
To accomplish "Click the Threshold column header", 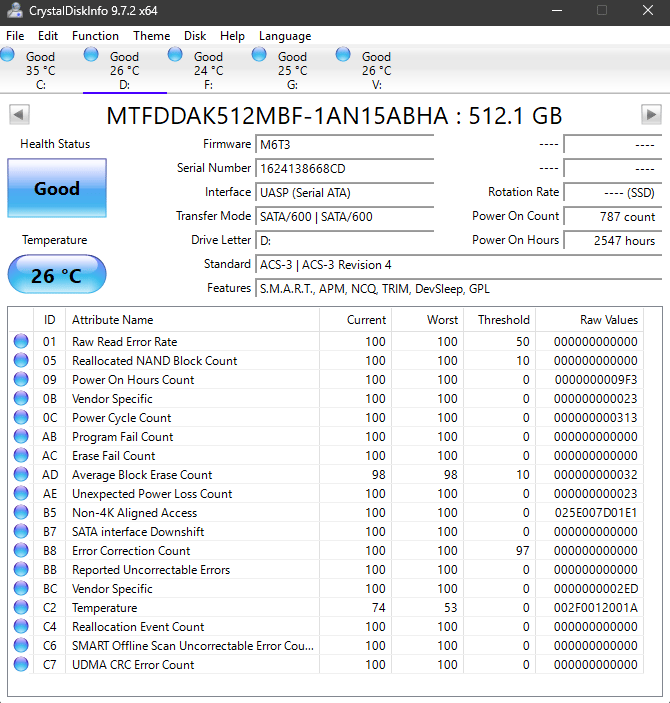I will pos(500,320).
